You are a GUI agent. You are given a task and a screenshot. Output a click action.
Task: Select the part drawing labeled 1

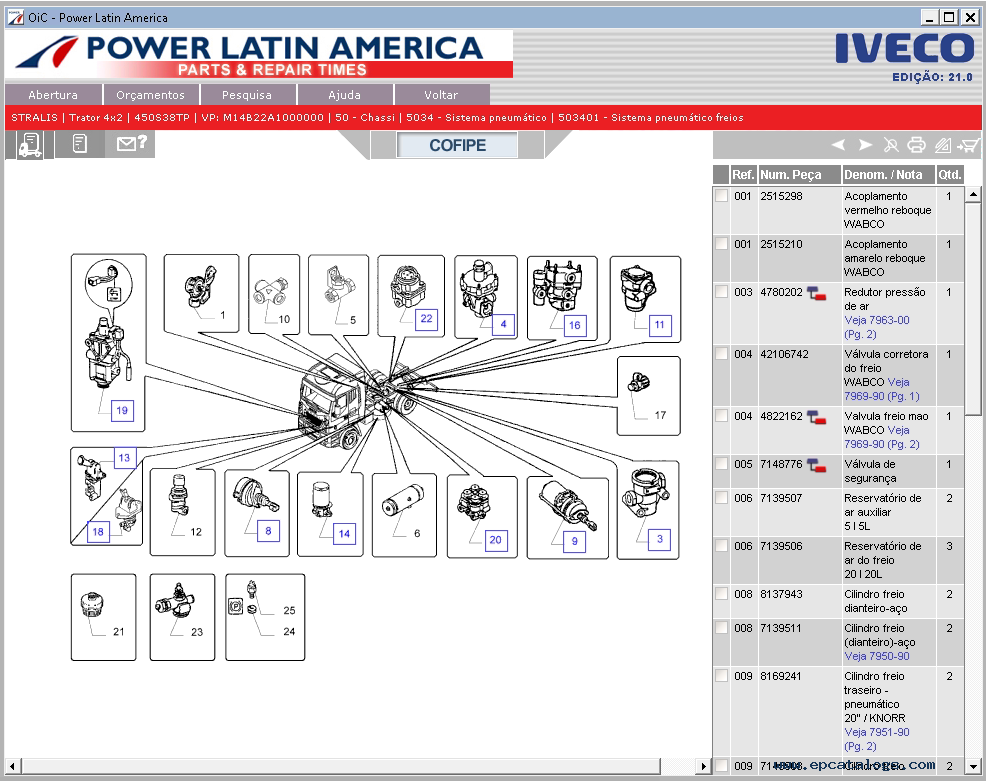[x=201, y=293]
